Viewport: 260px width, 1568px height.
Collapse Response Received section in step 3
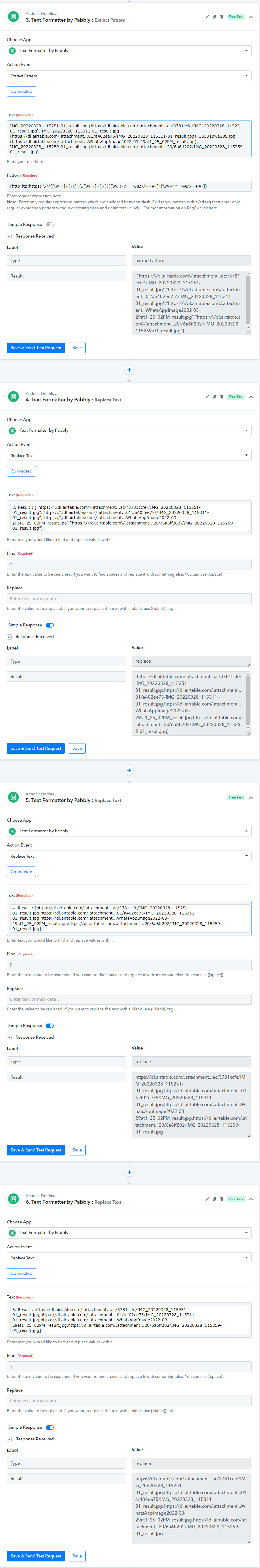point(9,236)
